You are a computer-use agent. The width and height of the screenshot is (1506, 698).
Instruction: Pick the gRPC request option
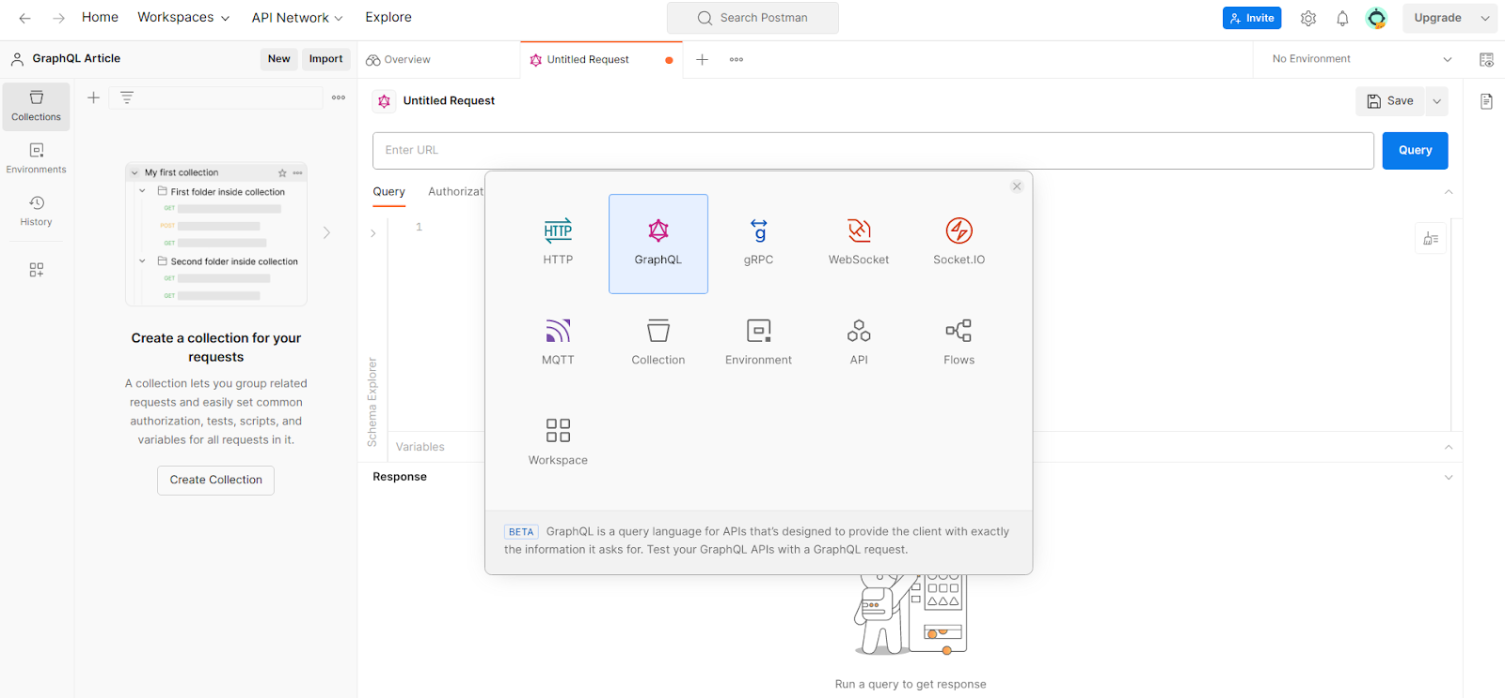click(758, 243)
